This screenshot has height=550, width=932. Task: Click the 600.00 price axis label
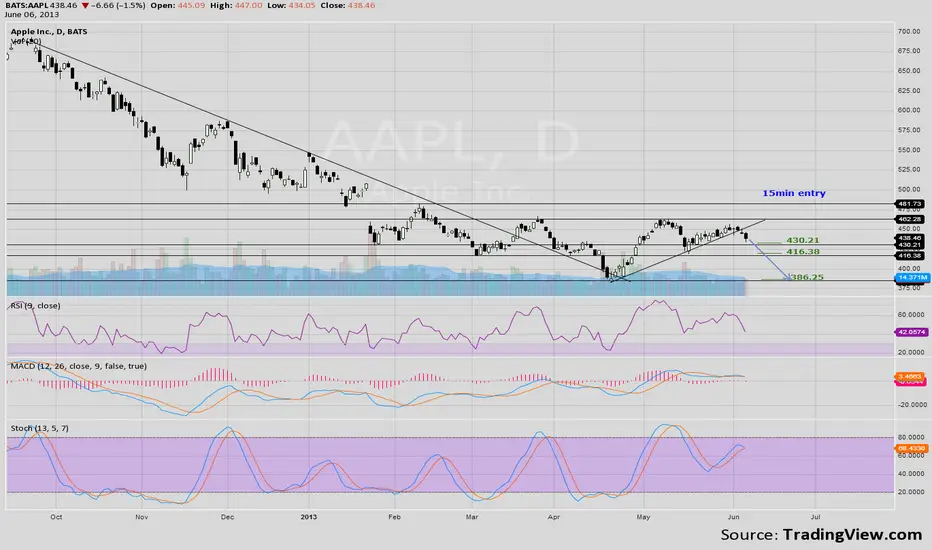[x=909, y=111]
